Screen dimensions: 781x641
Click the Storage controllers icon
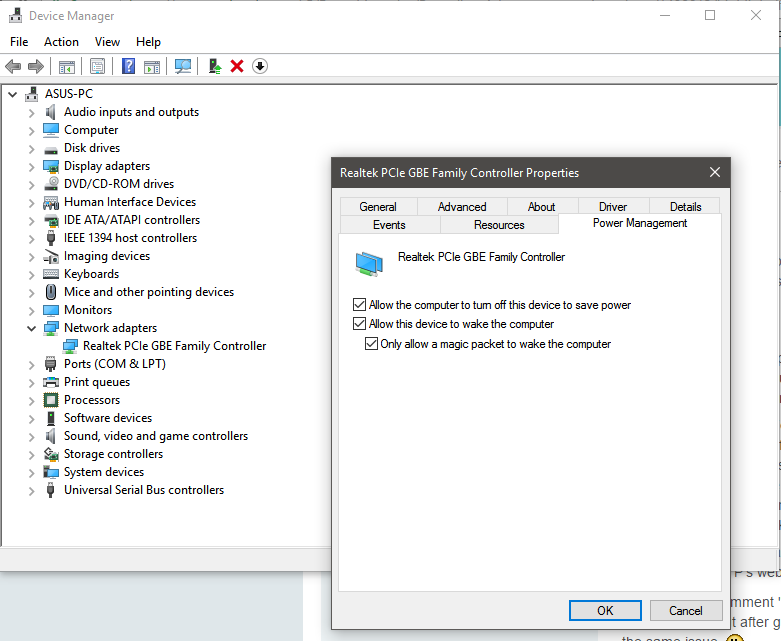(x=51, y=454)
